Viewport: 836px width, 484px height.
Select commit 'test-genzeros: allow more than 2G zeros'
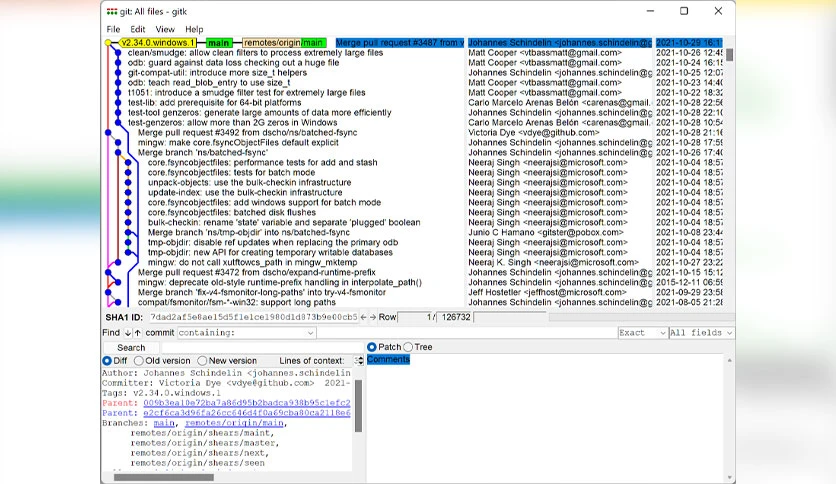[x=232, y=123]
